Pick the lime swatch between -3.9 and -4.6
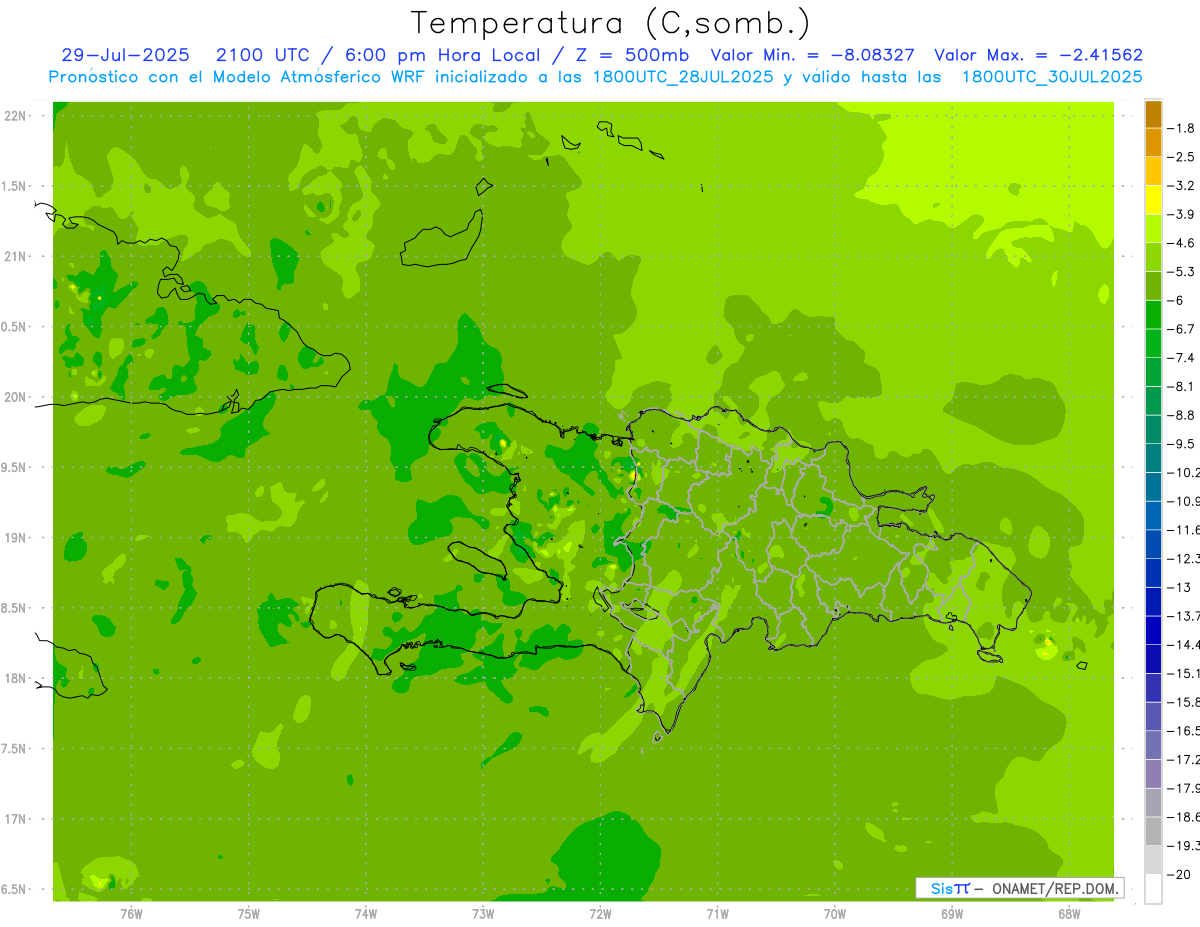The width and height of the screenshot is (1200, 927). pyautogui.click(x=1153, y=229)
